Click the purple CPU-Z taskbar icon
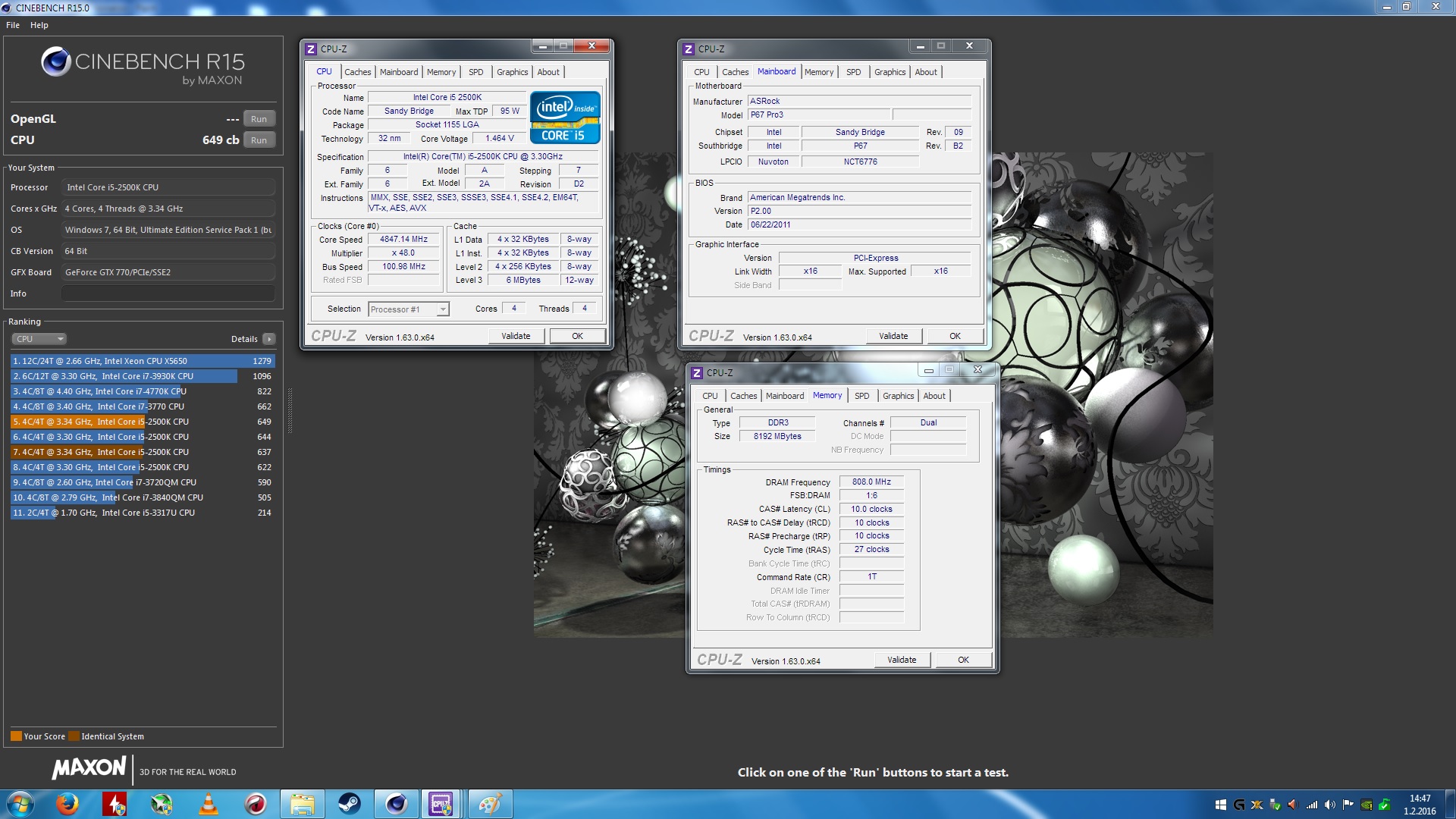1456x819 pixels. (x=441, y=804)
